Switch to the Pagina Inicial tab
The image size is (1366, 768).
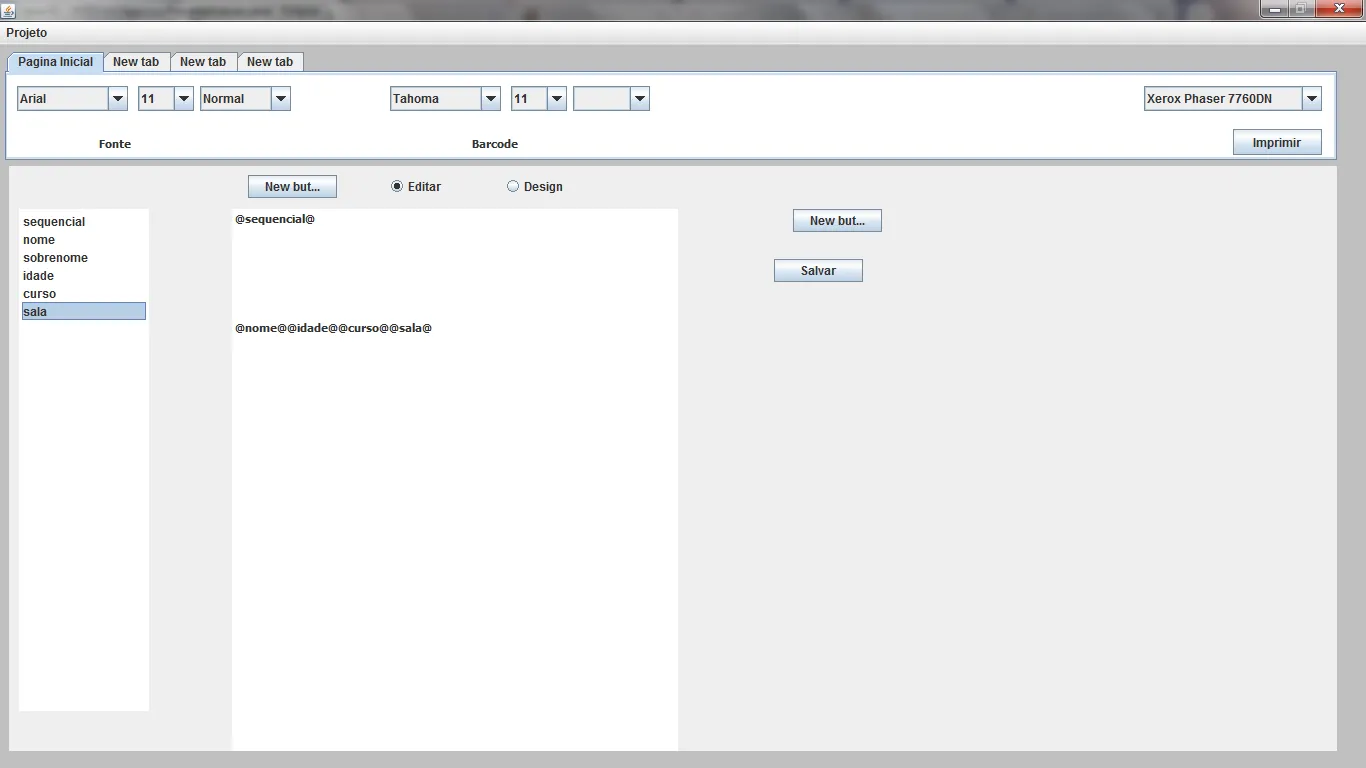(55, 62)
